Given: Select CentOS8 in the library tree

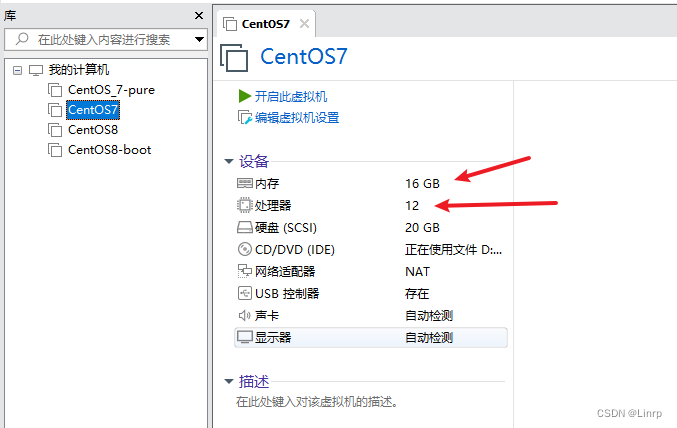Looking at the screenshot, I should (x=93, y=130).
